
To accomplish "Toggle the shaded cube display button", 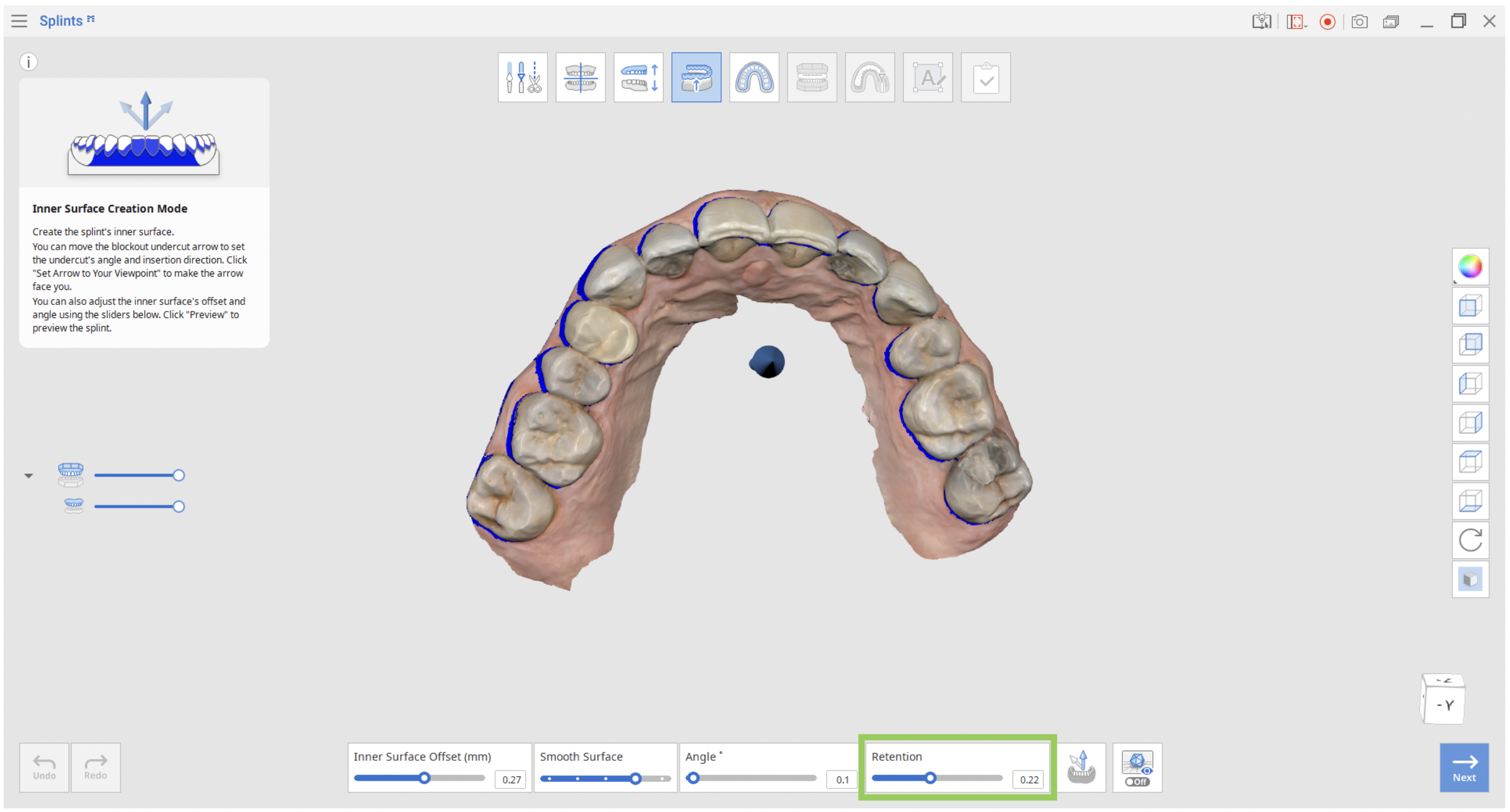I will 1470,579.
